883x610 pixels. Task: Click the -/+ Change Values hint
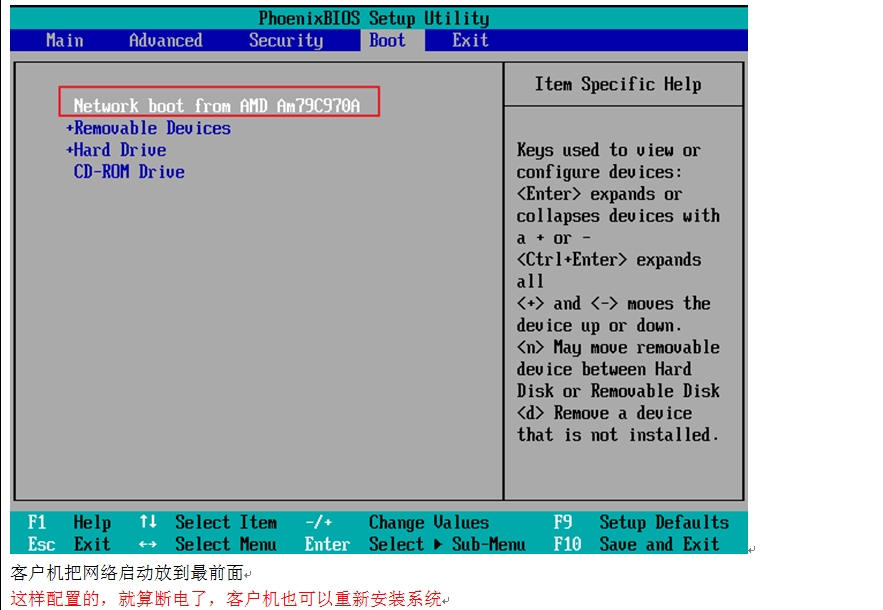(397, 522)
